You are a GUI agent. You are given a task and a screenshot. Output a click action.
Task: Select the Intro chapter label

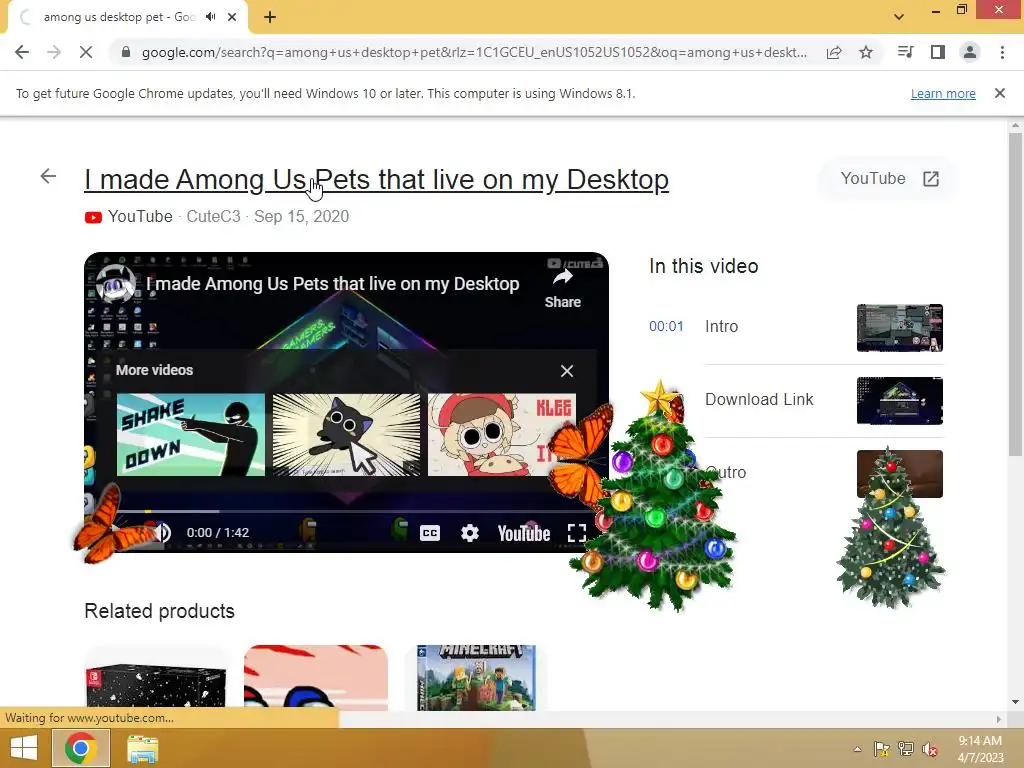722,327
